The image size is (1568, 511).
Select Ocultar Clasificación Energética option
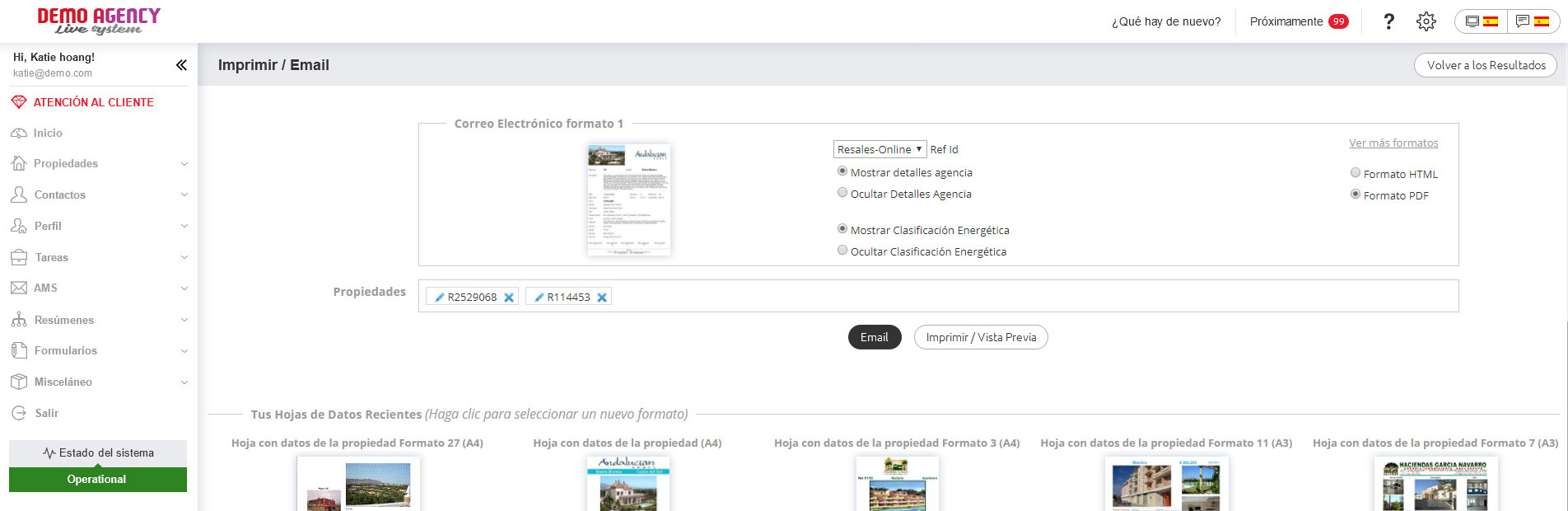click(842, 251)
